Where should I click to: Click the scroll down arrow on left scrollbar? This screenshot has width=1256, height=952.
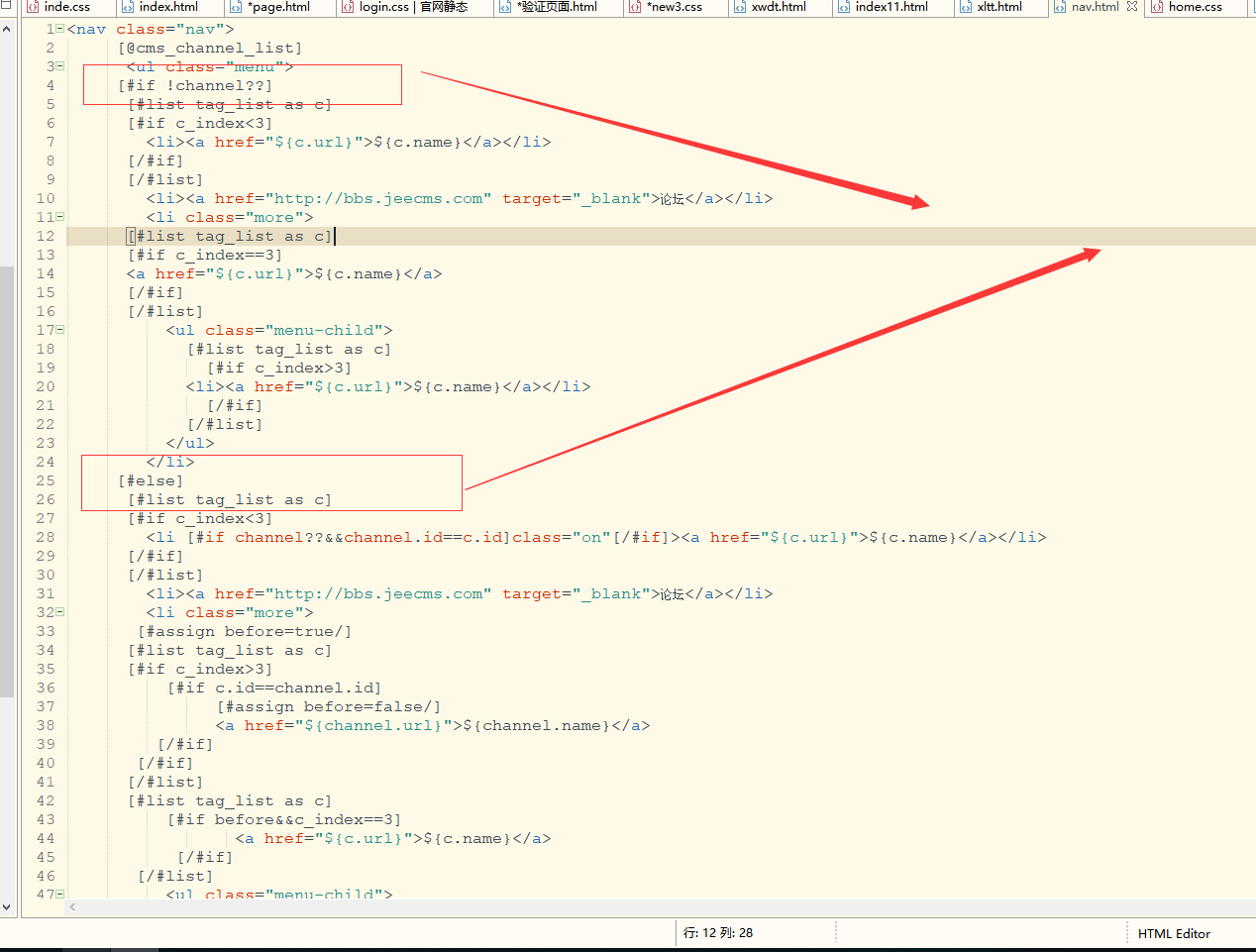[7, 906]
